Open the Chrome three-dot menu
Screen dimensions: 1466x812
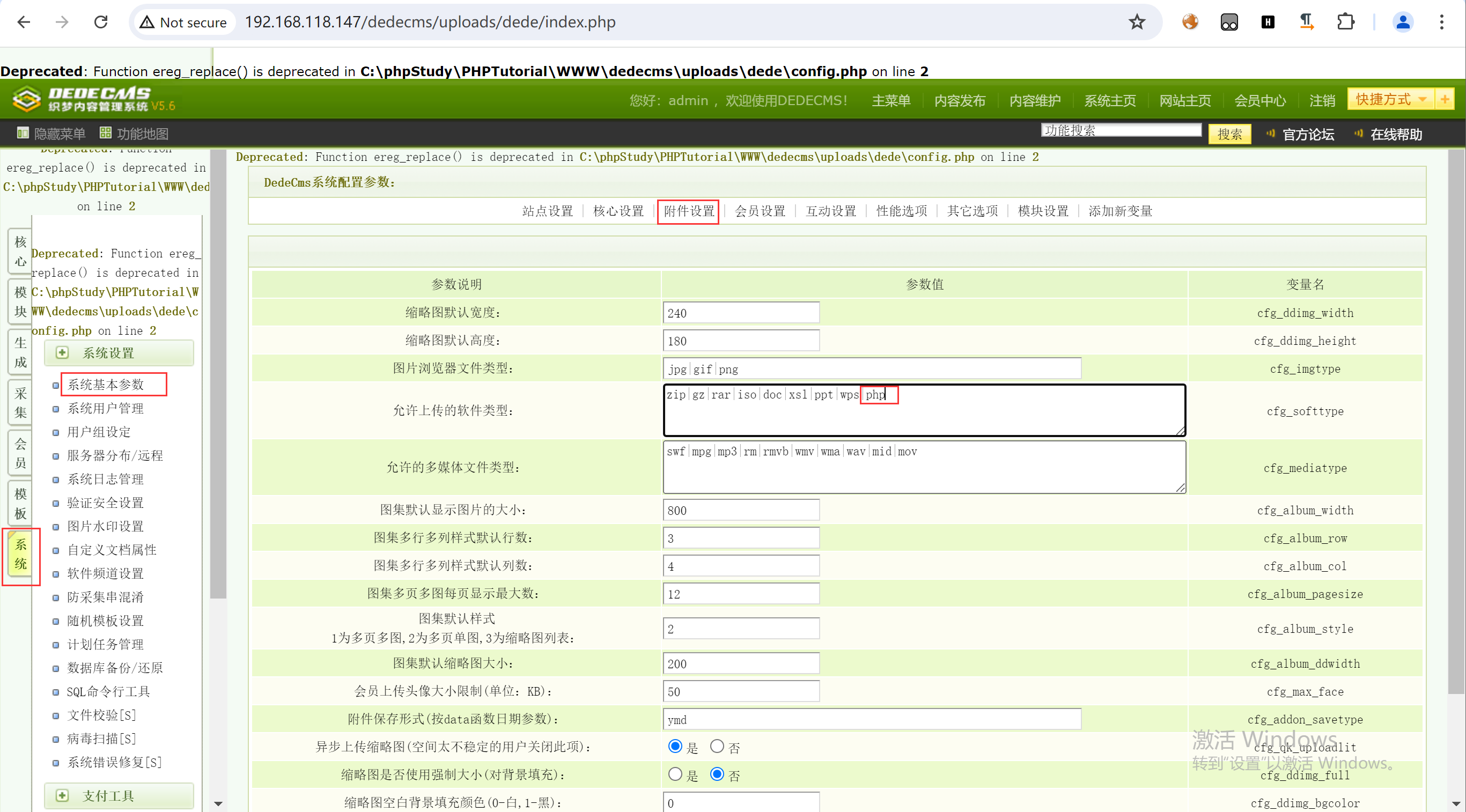pyautogui.click(x=1441, y=22)
